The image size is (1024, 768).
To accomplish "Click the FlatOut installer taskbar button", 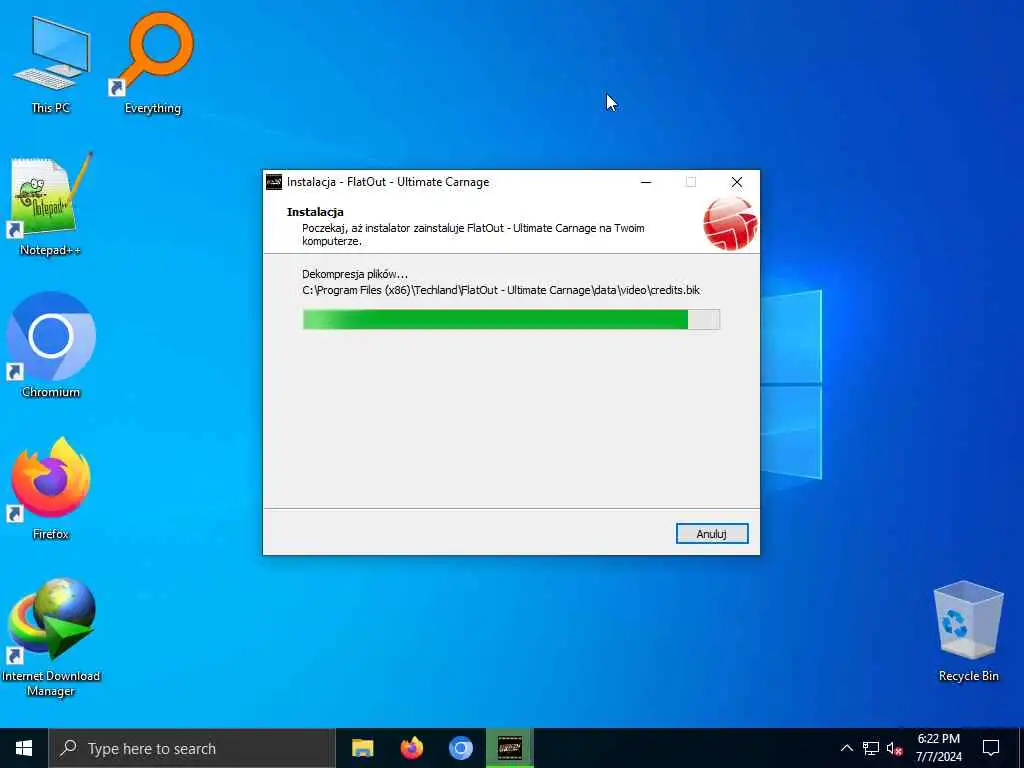I will pyautogui.click(x=510, y=748).
